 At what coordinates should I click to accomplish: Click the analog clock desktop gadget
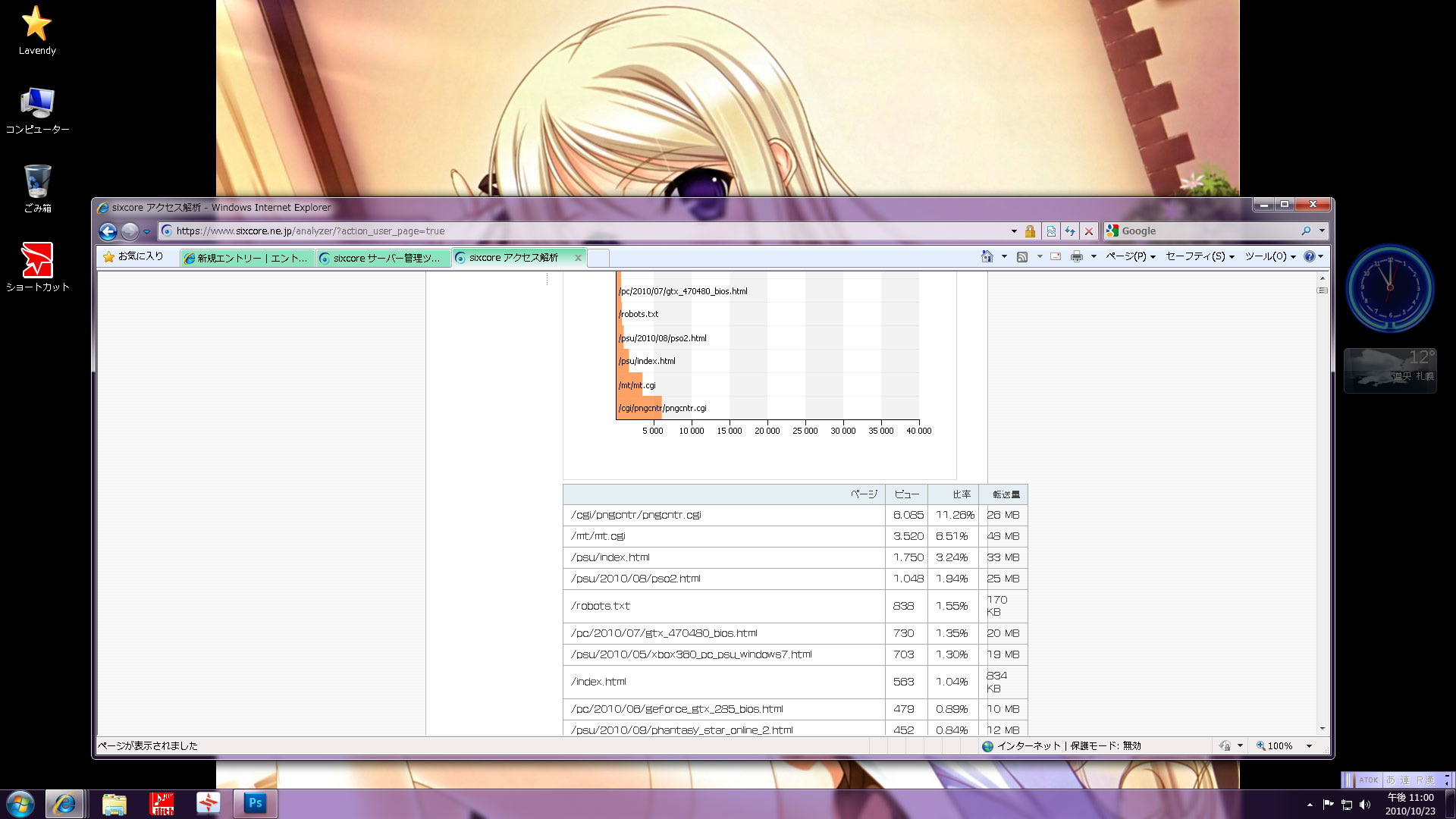(1389, 288)
